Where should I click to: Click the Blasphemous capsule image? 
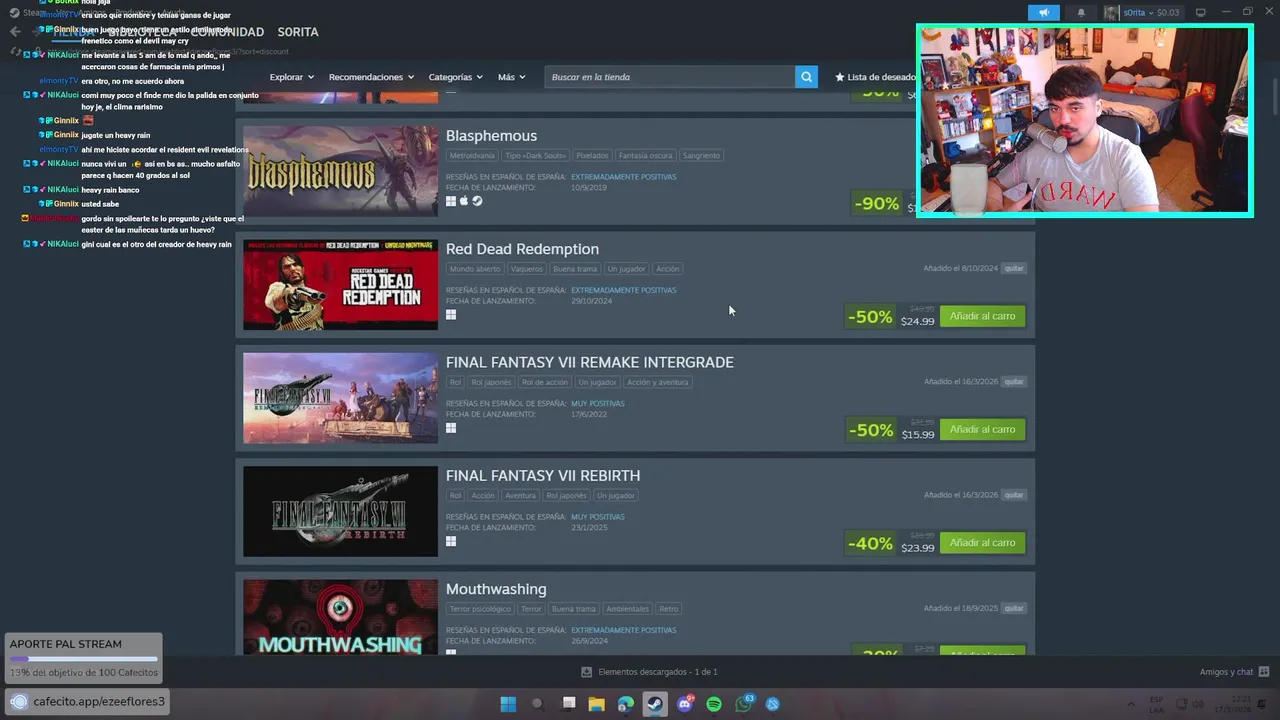tap(340, 171)
